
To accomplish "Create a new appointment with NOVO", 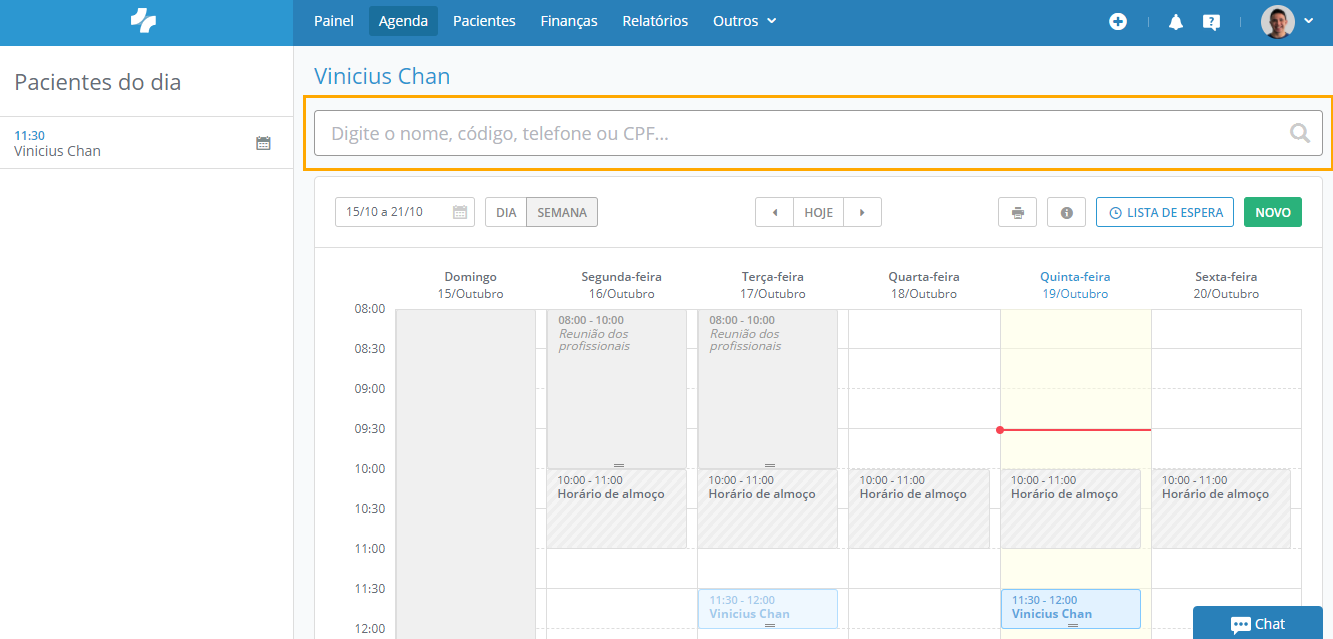I will [x=1273, y=212].
